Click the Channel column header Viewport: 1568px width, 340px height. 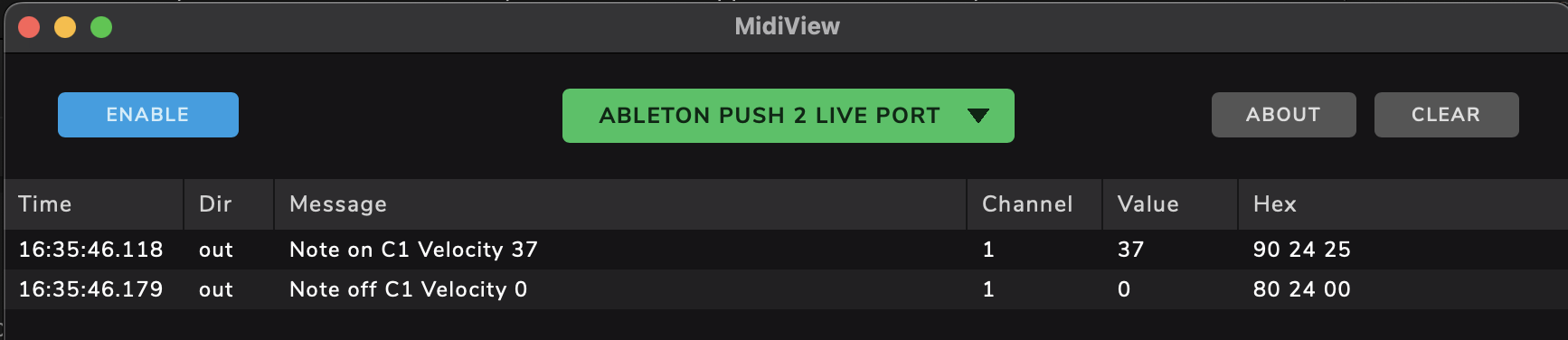point(1034,204)
